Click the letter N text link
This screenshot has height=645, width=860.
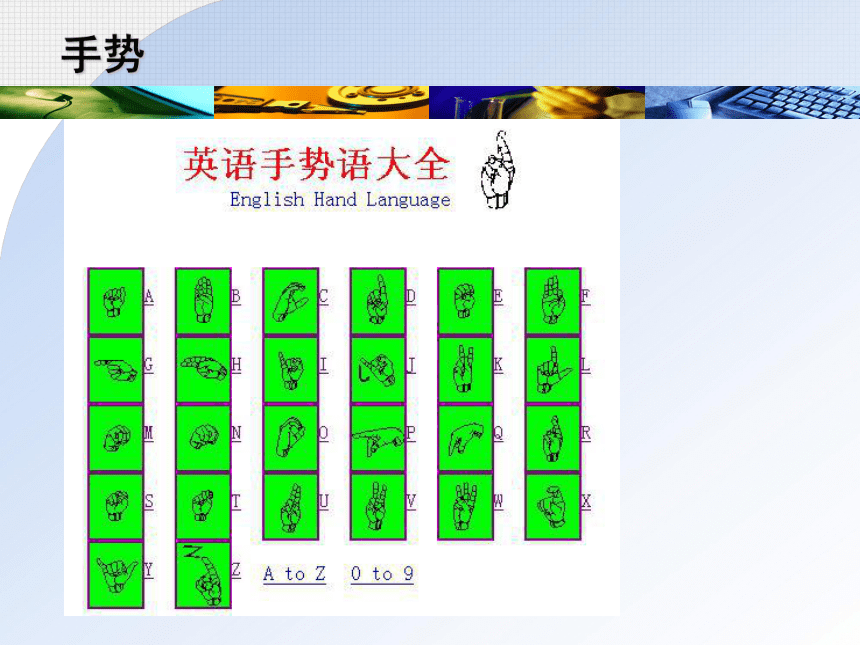click(x=236, y=433)
